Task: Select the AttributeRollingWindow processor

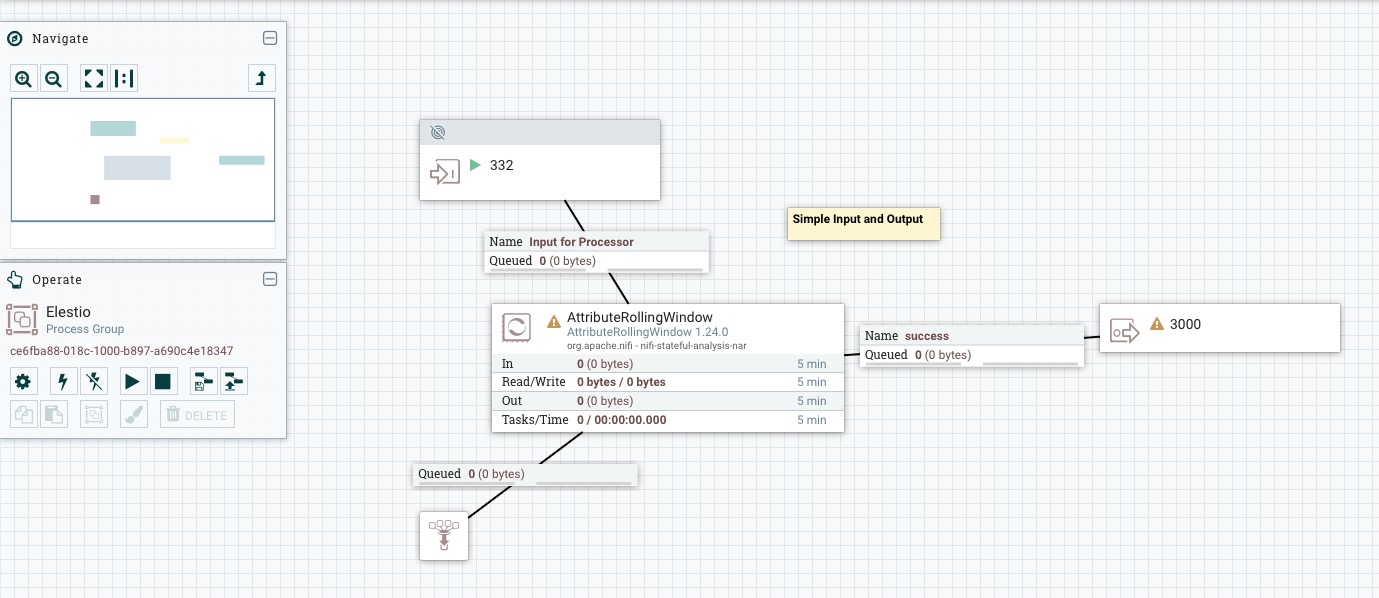Action: point(666,363)
